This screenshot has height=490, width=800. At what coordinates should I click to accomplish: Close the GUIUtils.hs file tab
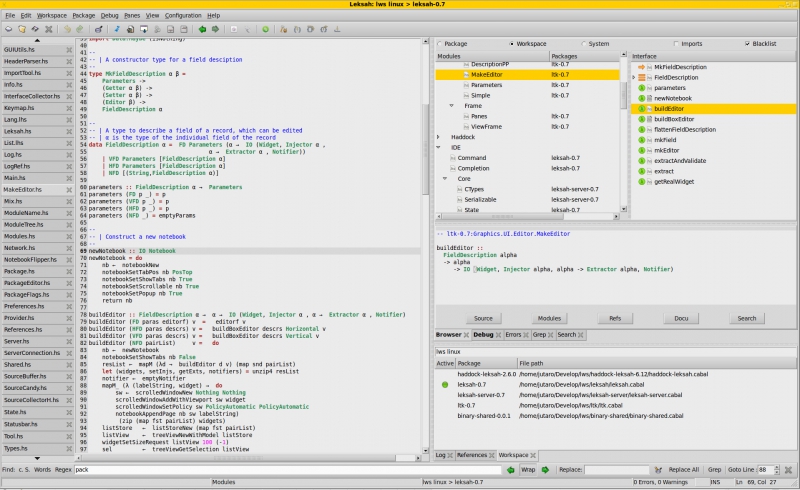coord(68,48)
